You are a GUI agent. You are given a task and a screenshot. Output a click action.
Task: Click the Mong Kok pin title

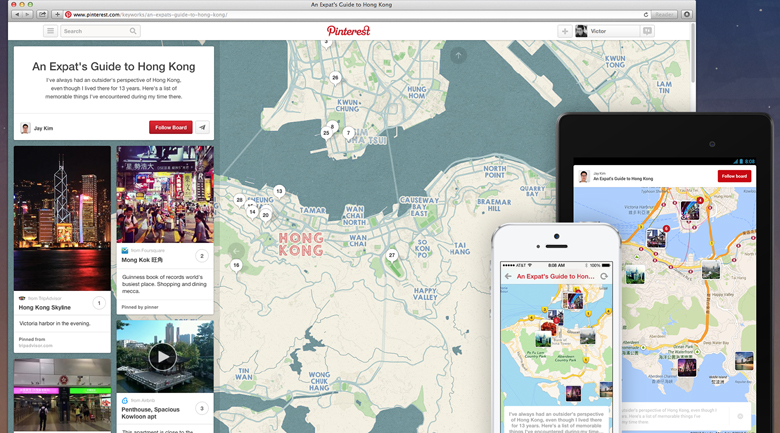pyautogui.click(x=142, y=260)
